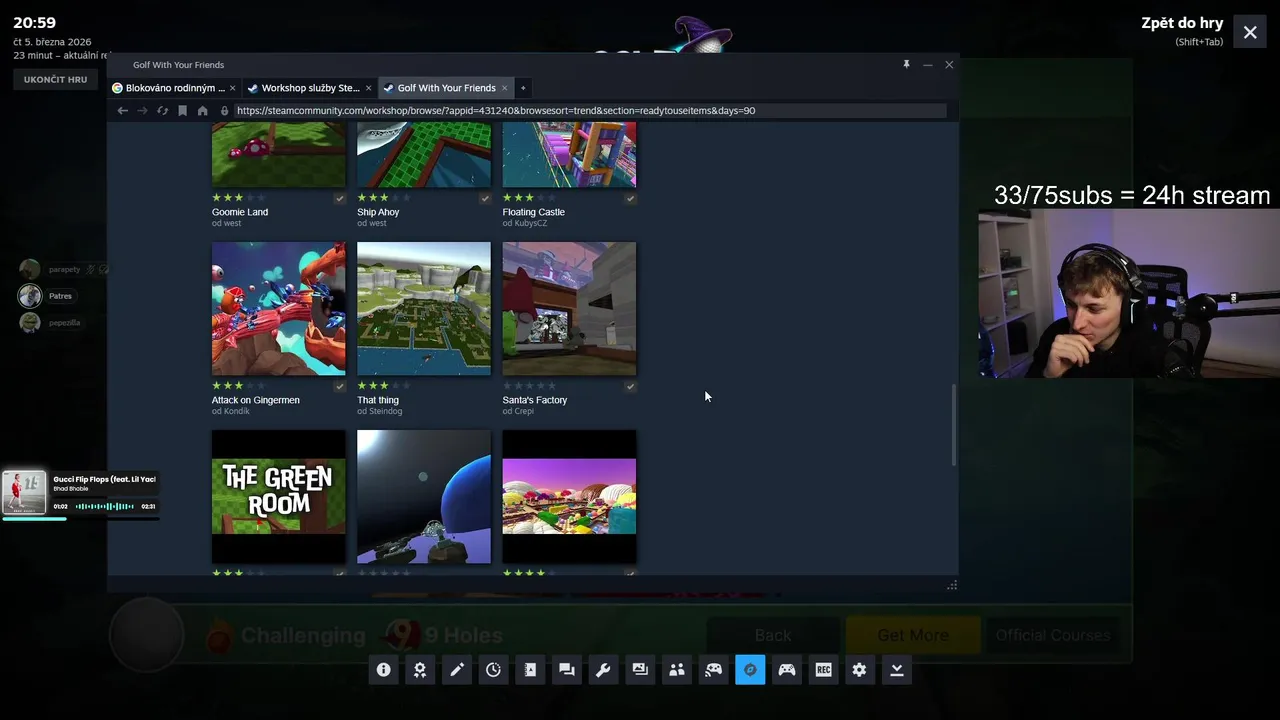This screenshot has height=720, width=1280.
Task: Open the friends list icon
Action: click(x=677, y=670)
